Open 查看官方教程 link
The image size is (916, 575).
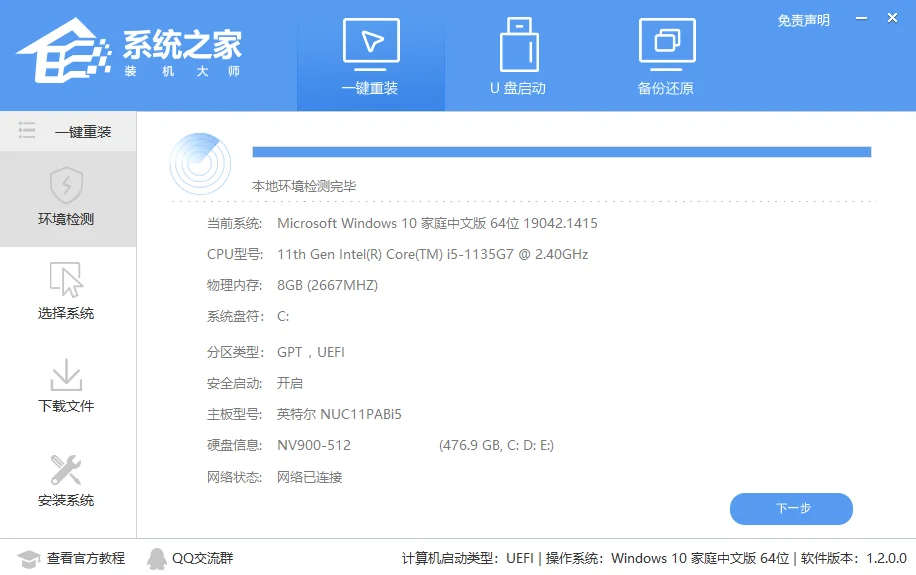pyautogui.click(x=86, y=559)
